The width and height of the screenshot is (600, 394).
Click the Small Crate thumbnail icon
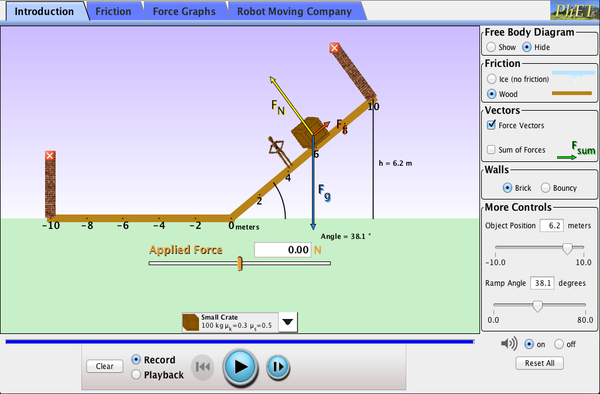click(191, 322)
